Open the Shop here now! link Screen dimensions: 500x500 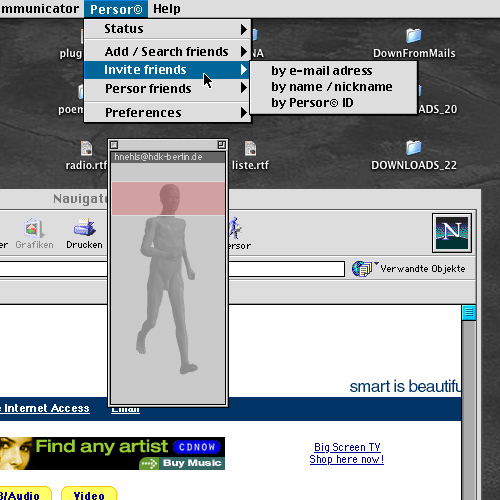(347, 459)
